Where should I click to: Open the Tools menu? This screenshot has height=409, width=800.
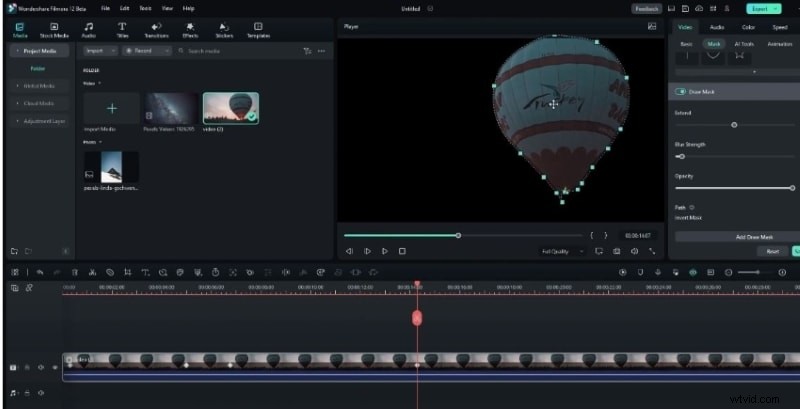tap(145, 9)
